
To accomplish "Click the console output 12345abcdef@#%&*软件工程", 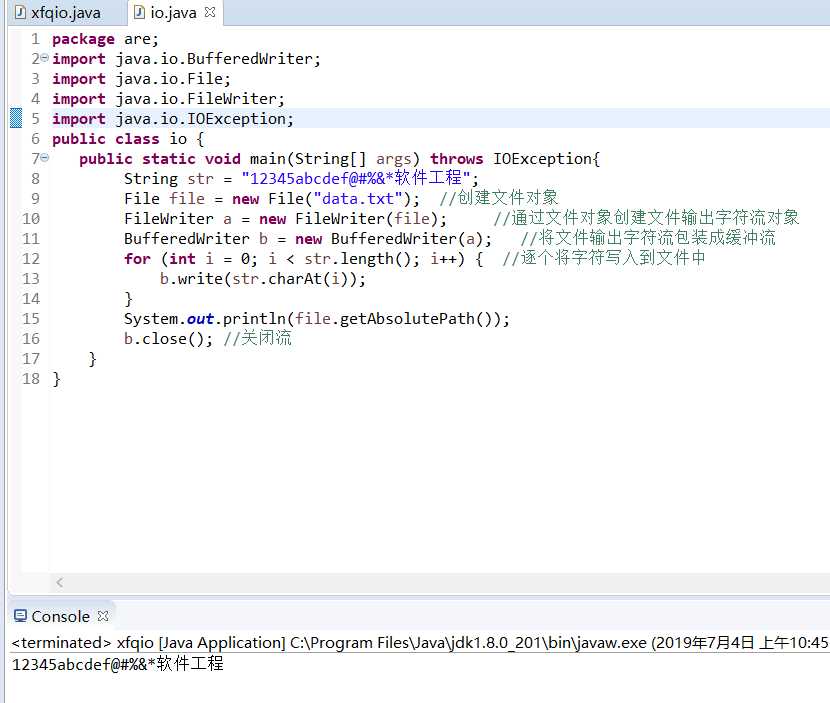I will click(x=118, y=664).
